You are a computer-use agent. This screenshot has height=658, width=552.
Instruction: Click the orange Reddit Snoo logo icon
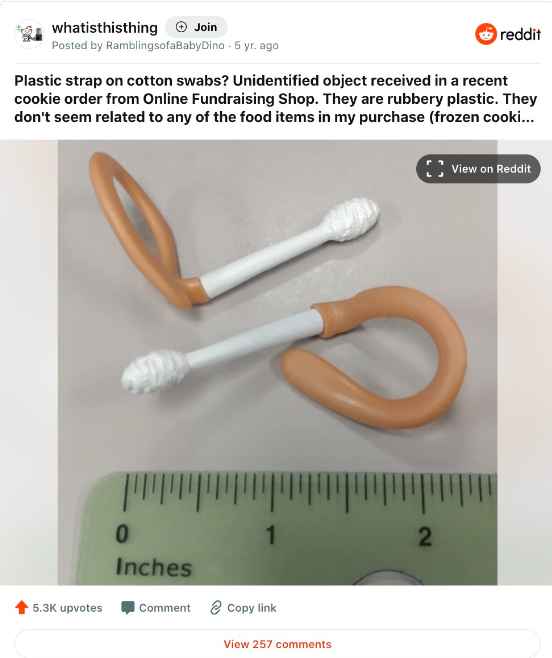pos(486,34)
